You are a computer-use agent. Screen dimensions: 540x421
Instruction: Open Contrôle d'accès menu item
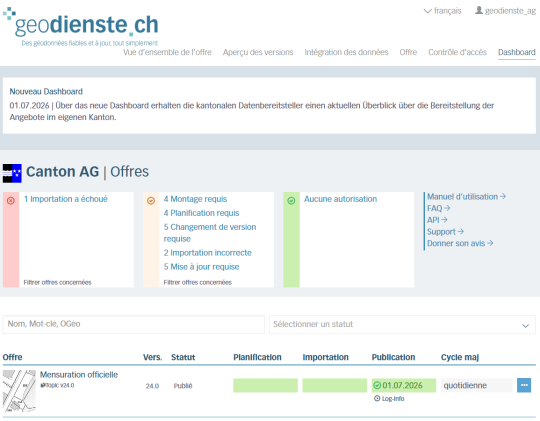(457, 52)
